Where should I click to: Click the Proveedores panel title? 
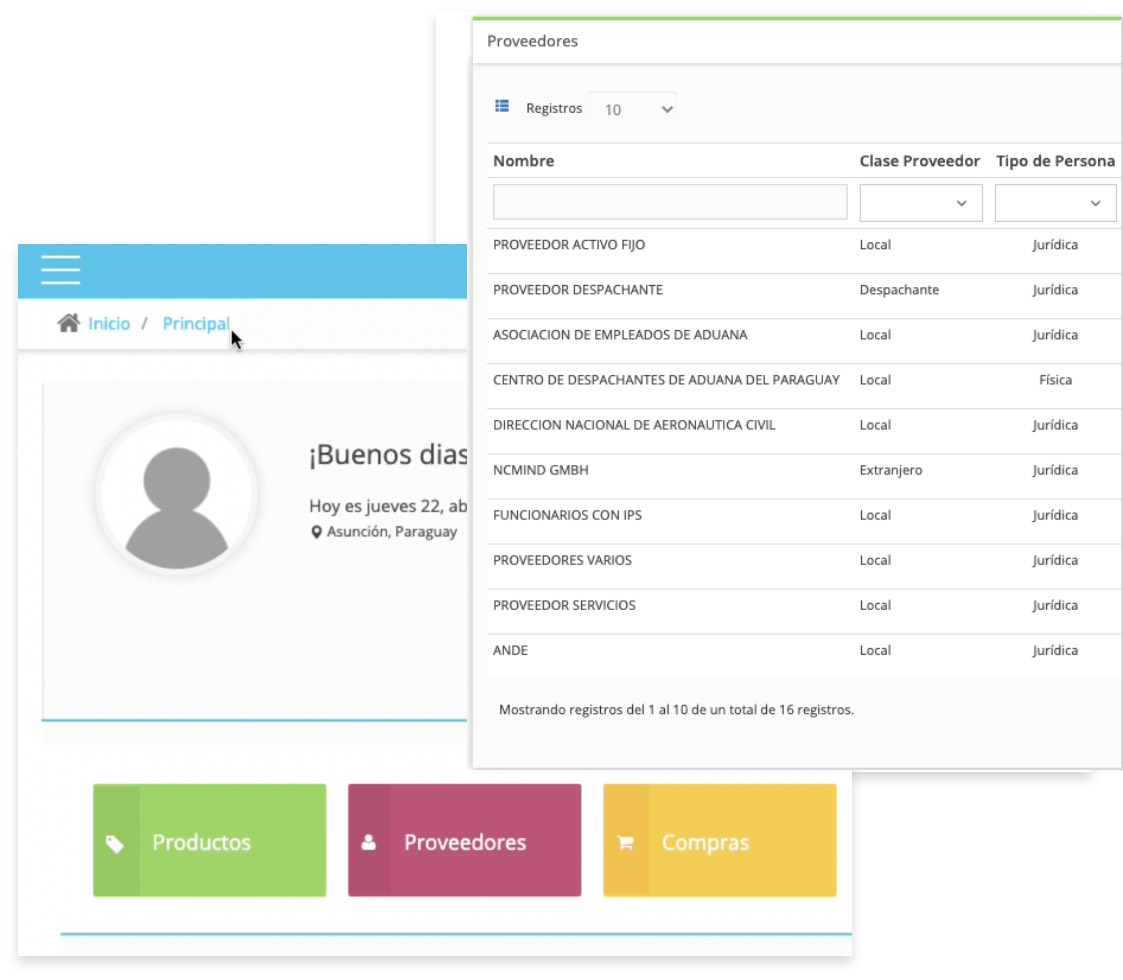click(x=532, y=41)
